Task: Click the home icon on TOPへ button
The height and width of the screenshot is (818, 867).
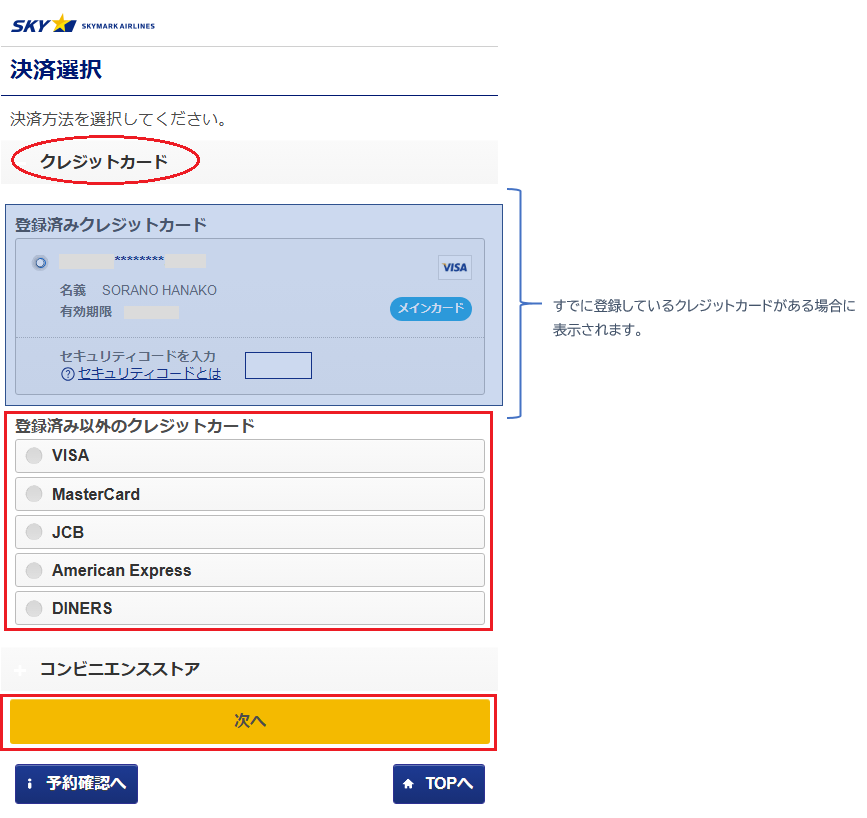Action: 408,784
